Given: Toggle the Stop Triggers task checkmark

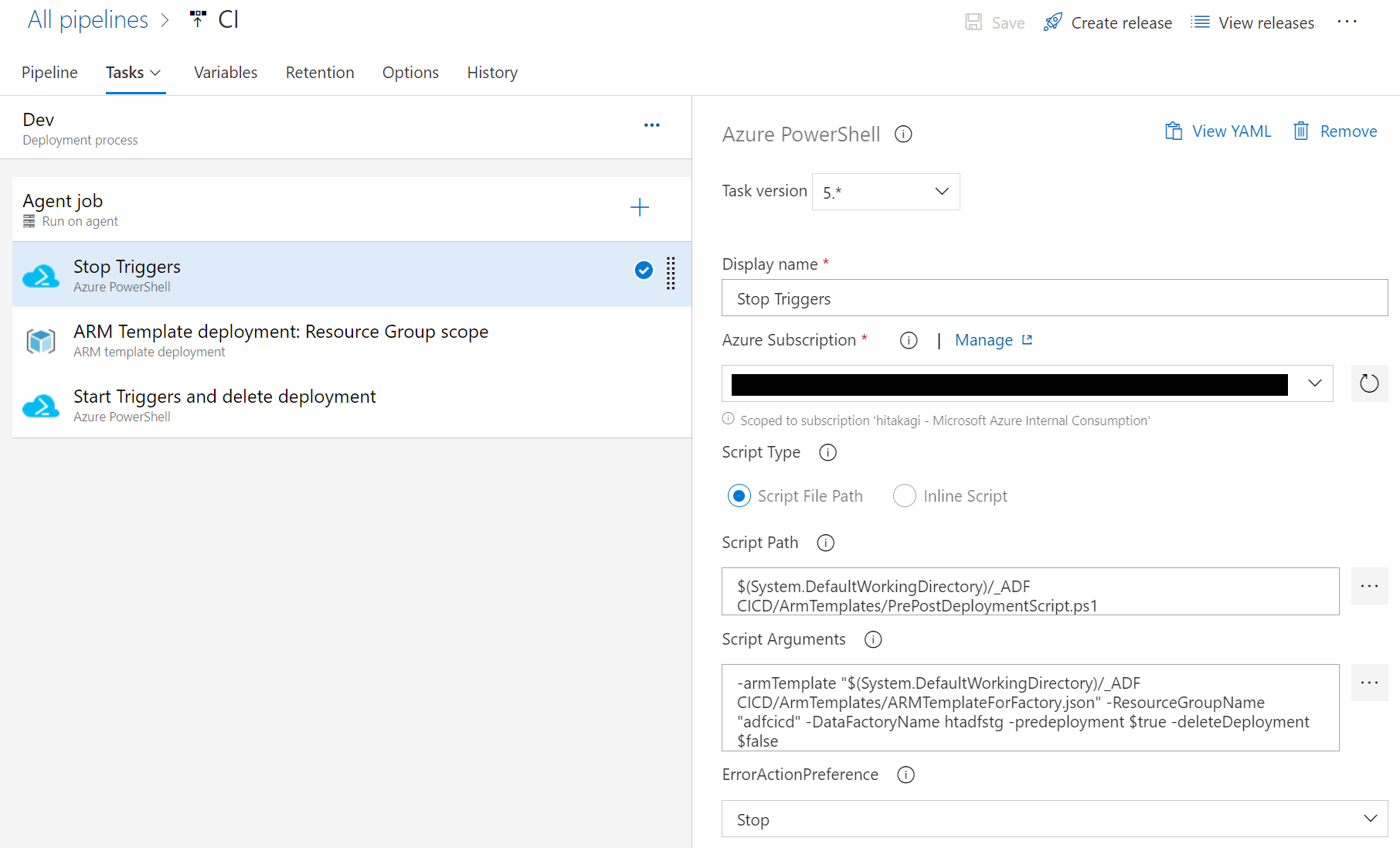Looking at the screenshot, I should click(x=644, y=271).
